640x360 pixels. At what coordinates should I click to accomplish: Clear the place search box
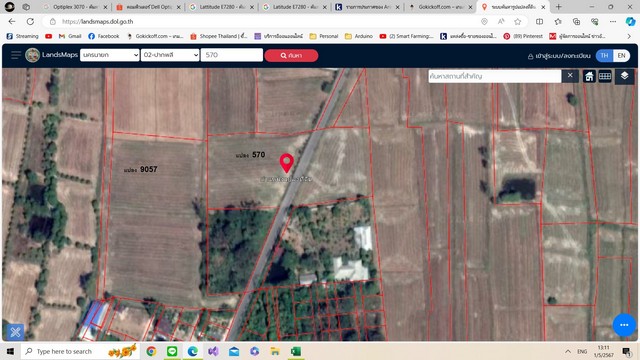(570, 76)
